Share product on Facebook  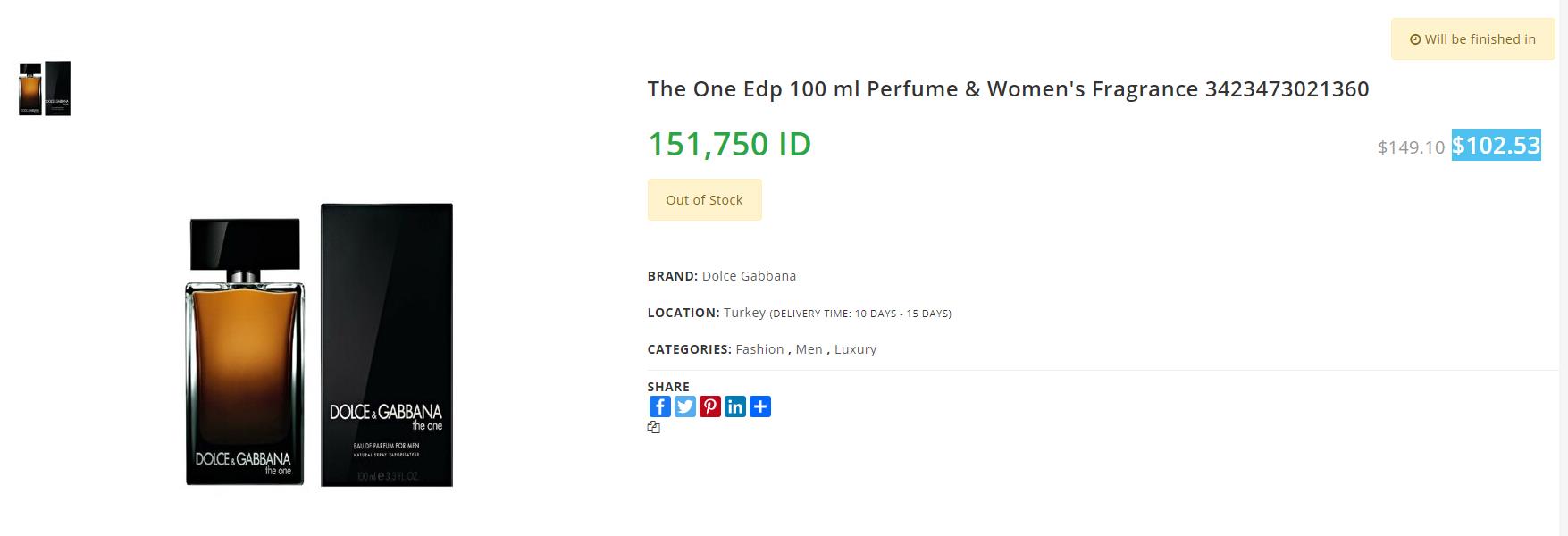click(x=660, y=406)
